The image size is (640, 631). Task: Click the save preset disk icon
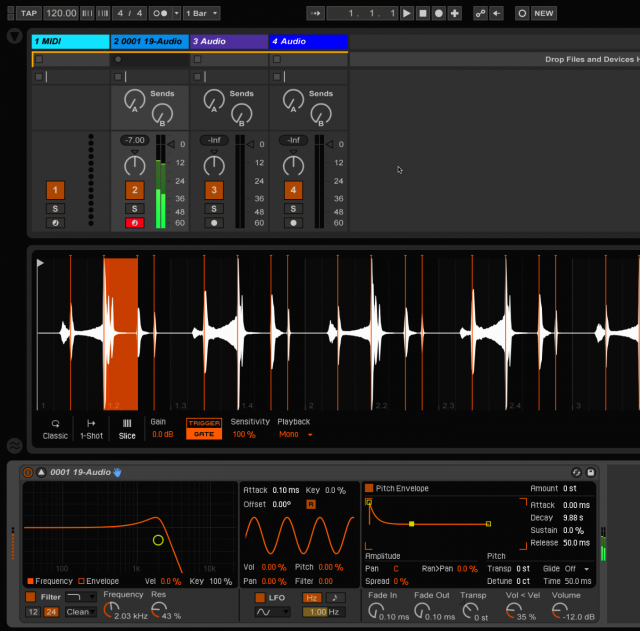point(592,472)
